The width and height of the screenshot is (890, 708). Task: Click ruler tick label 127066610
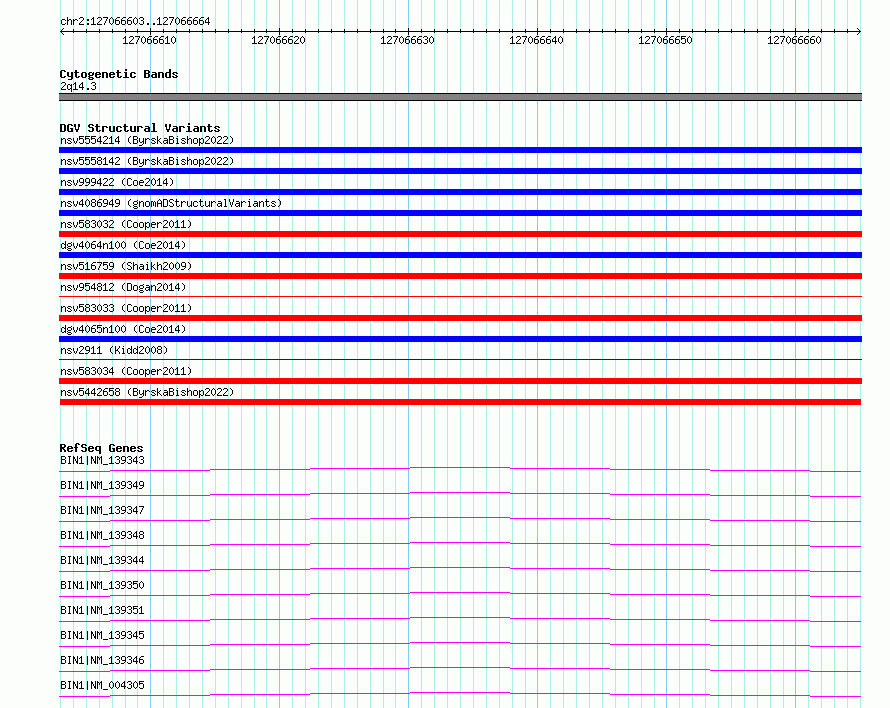tap(149, 40)
